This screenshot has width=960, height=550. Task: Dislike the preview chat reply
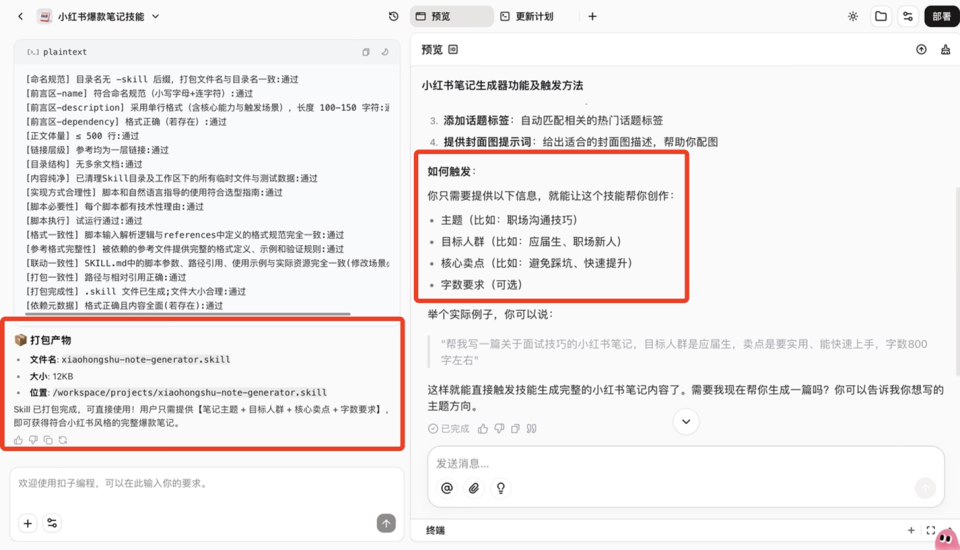500,429
